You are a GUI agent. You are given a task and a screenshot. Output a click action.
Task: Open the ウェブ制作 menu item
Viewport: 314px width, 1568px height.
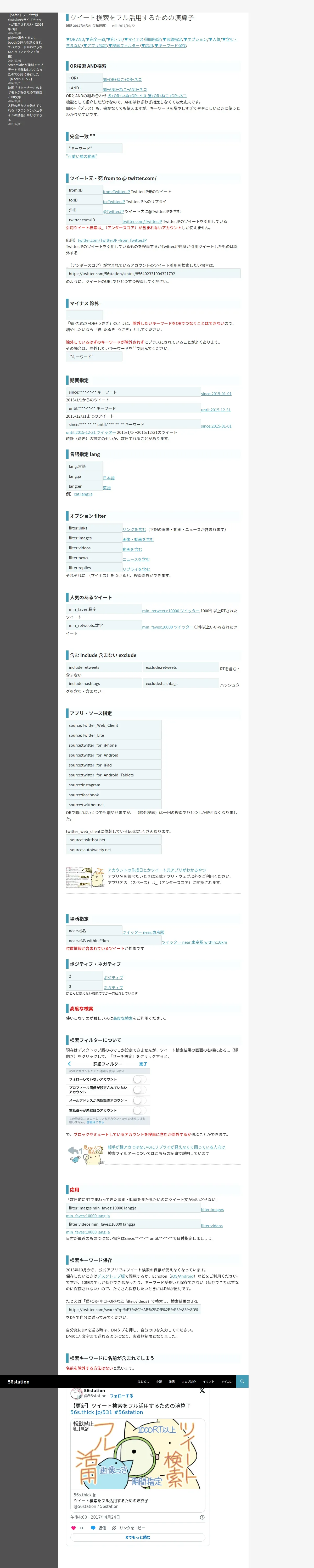click(x=189, y=1382)
